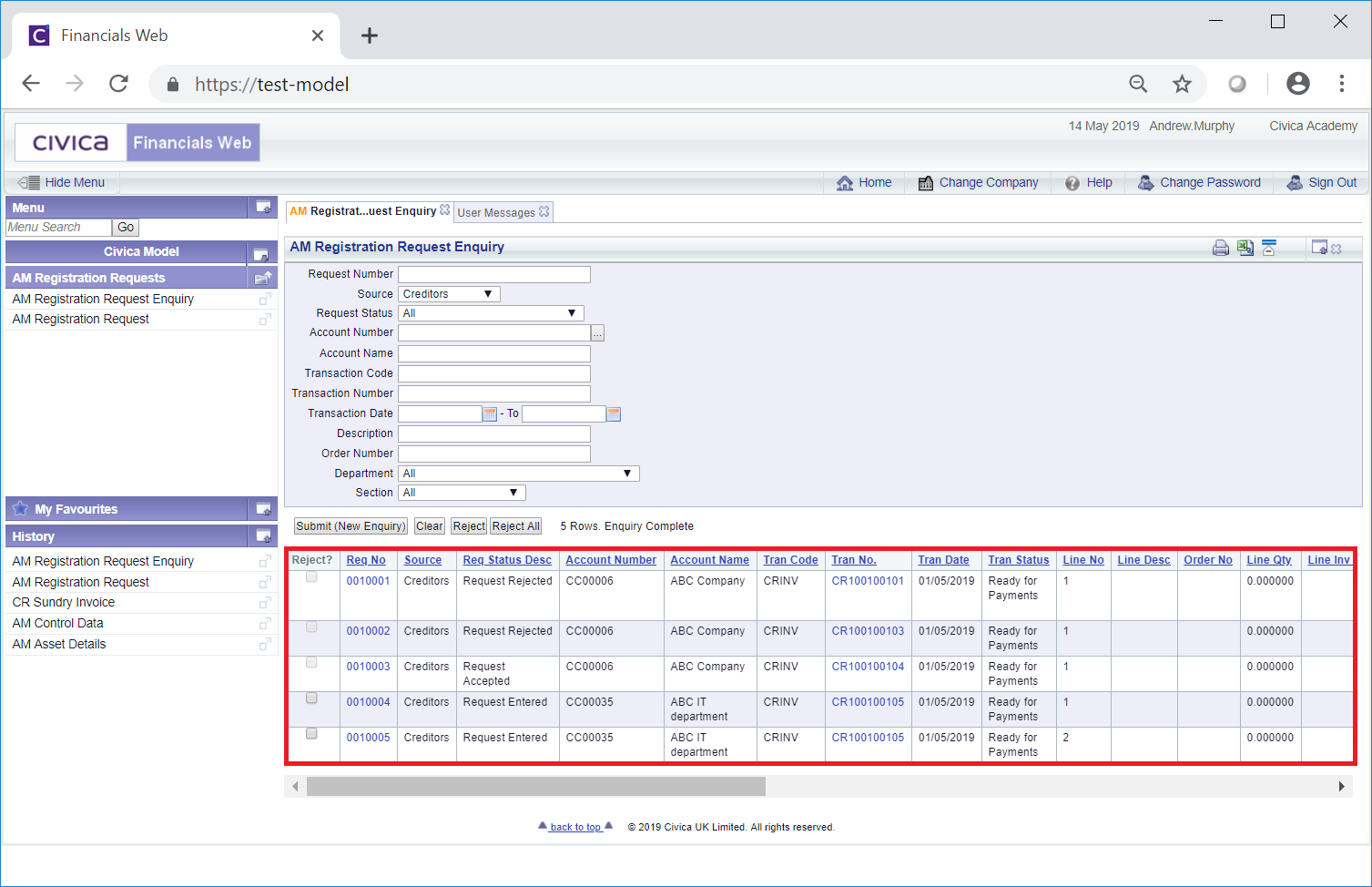Open the Section dropdown

pyautogui.click(x=462, y=493)
